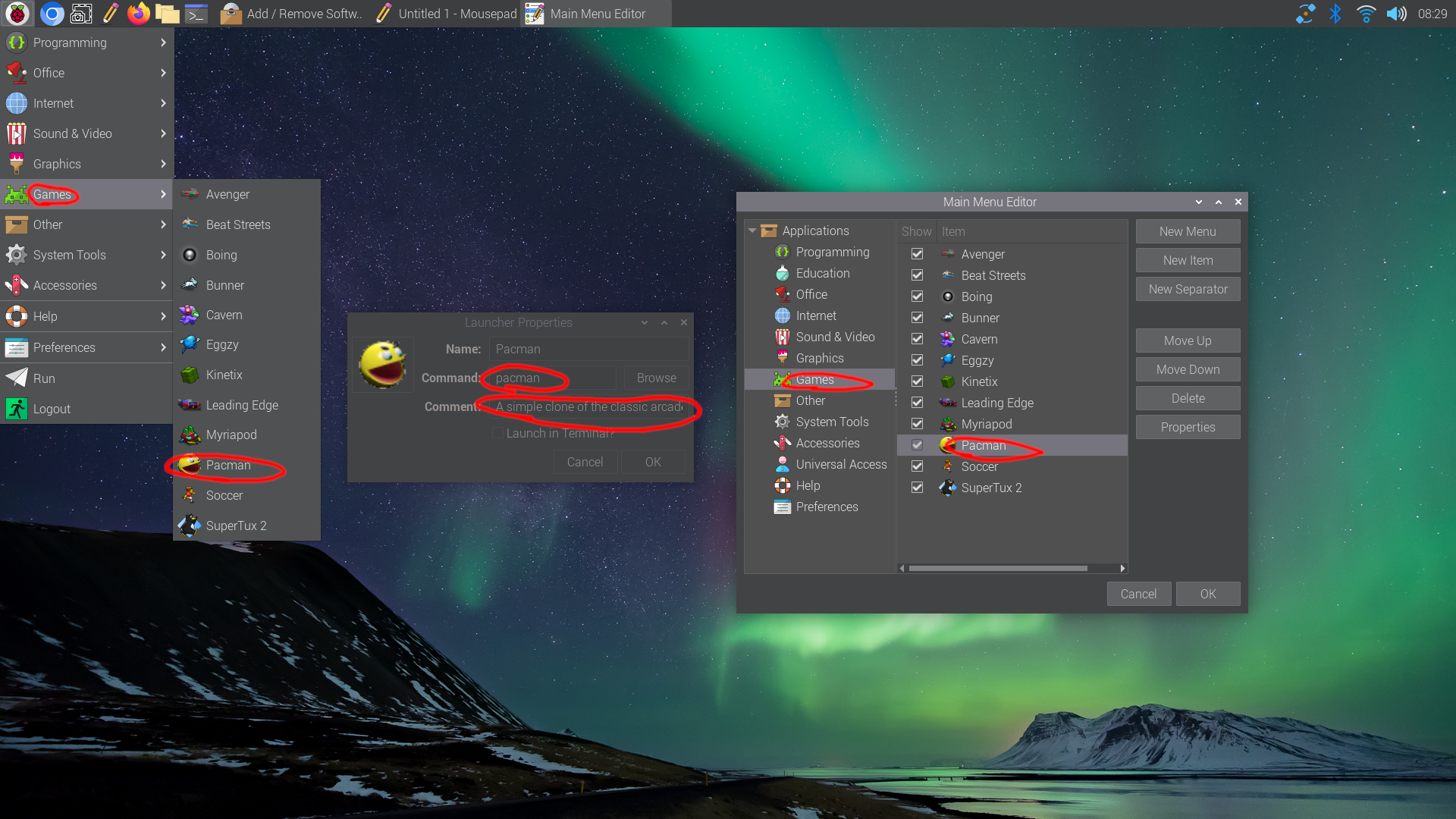Select Eggzy from the Games submenu

(222, 345)
